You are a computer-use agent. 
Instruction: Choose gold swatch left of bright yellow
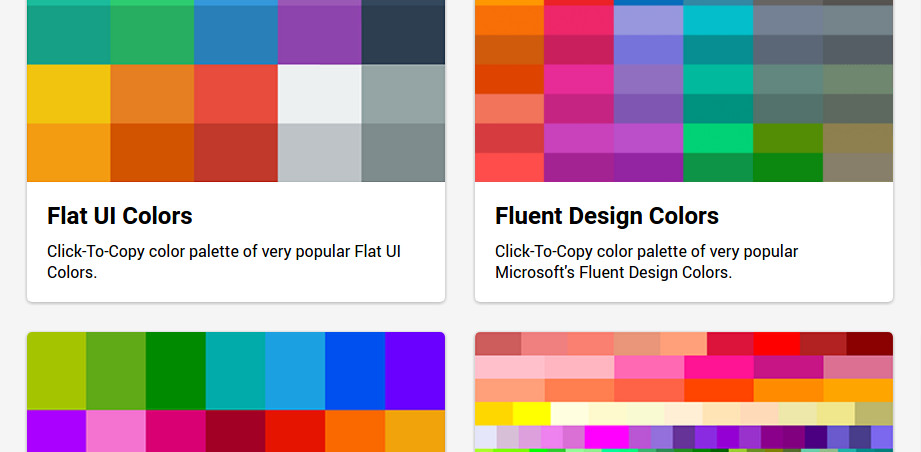(x=494, y=414)
